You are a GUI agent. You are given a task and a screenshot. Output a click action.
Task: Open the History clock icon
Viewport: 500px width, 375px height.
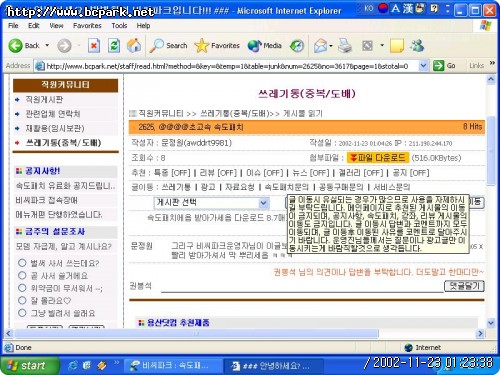click(297, 46)
